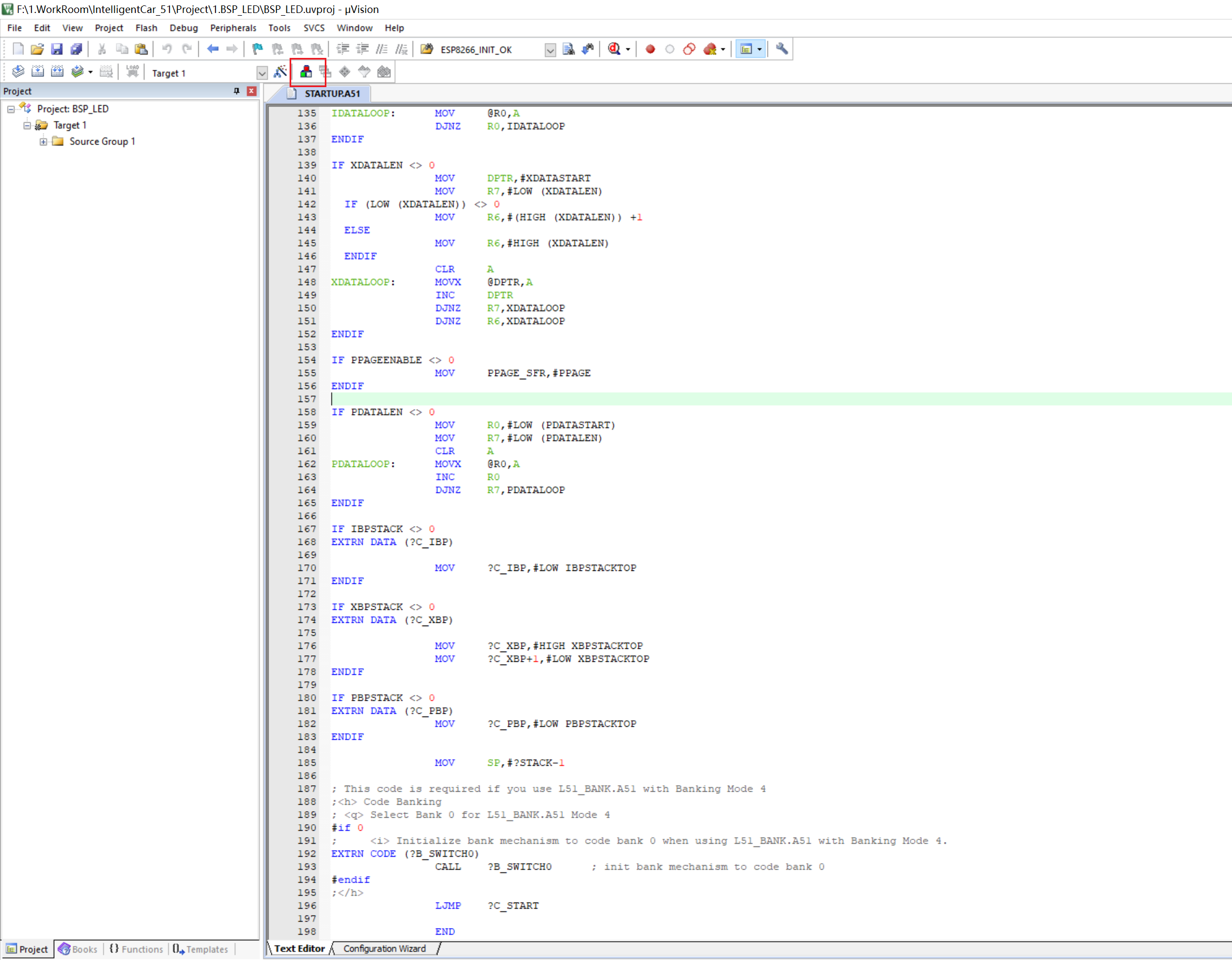Rebuild all target files icon
Viewport: 1232px width, 960px height.
tap(57, 71)
